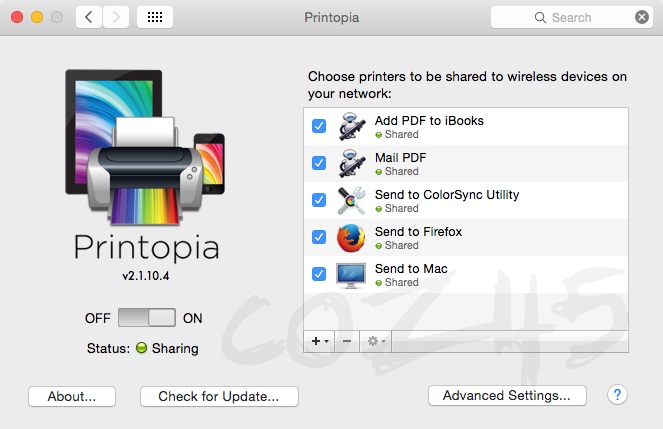Viewport: 663px width, 429px height.
Task: Select the Add PDF to iBooks row
Action: coord(466,127)
